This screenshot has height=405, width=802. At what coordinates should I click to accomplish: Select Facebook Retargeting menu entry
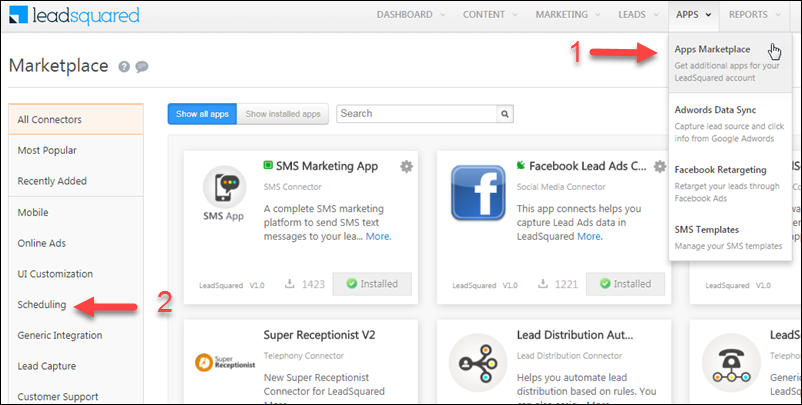[730, 183]
